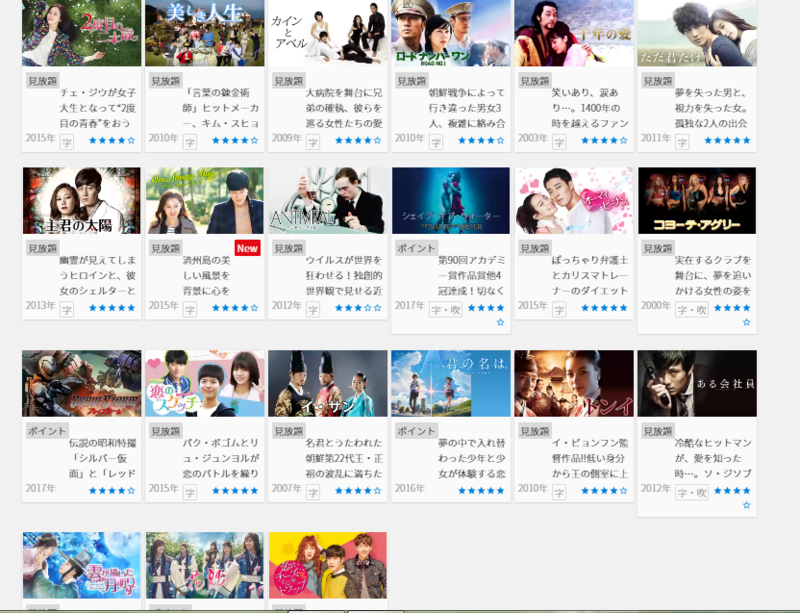The image size is (800, 613).
Task: Click the star rating on 君の名は。 card
Action: tap(481, 491)
